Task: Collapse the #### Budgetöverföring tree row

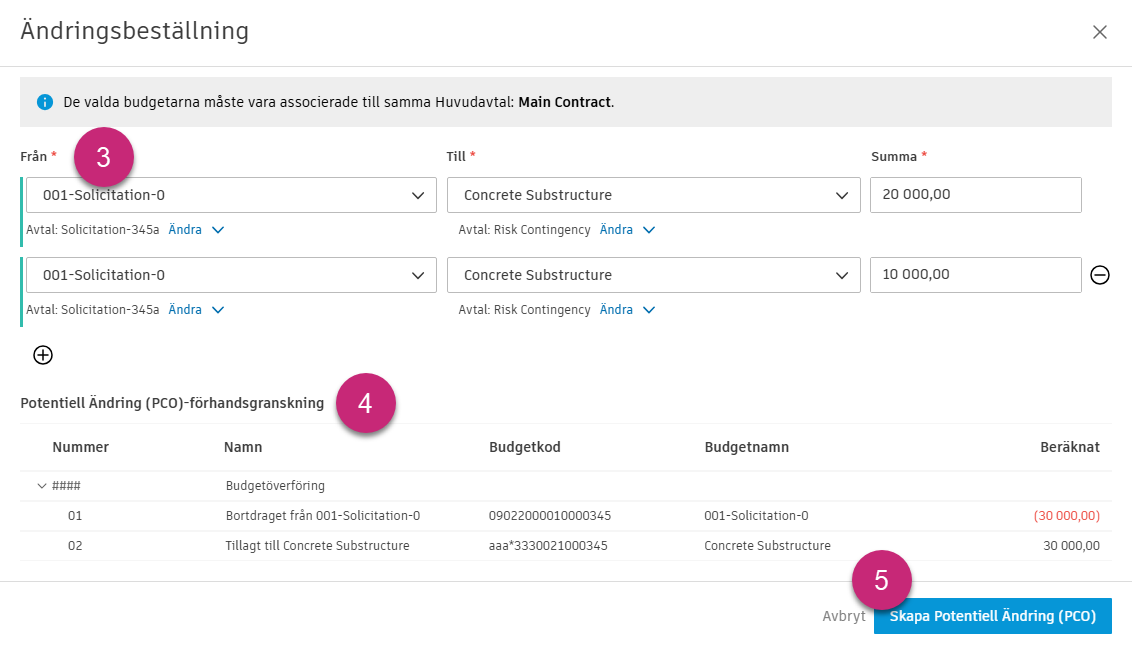Action: (42, 486)
